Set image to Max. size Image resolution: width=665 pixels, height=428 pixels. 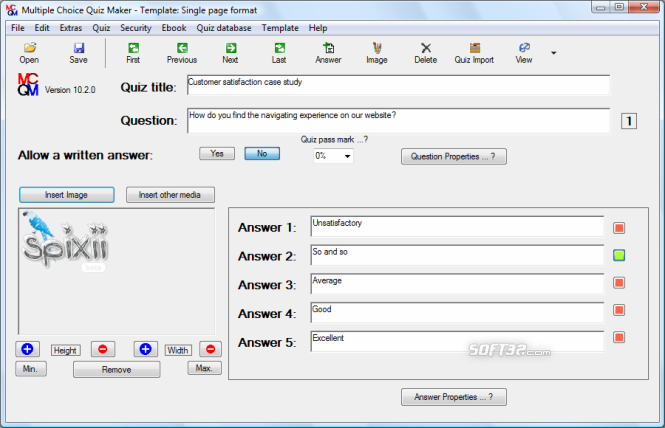coord(204,368)
